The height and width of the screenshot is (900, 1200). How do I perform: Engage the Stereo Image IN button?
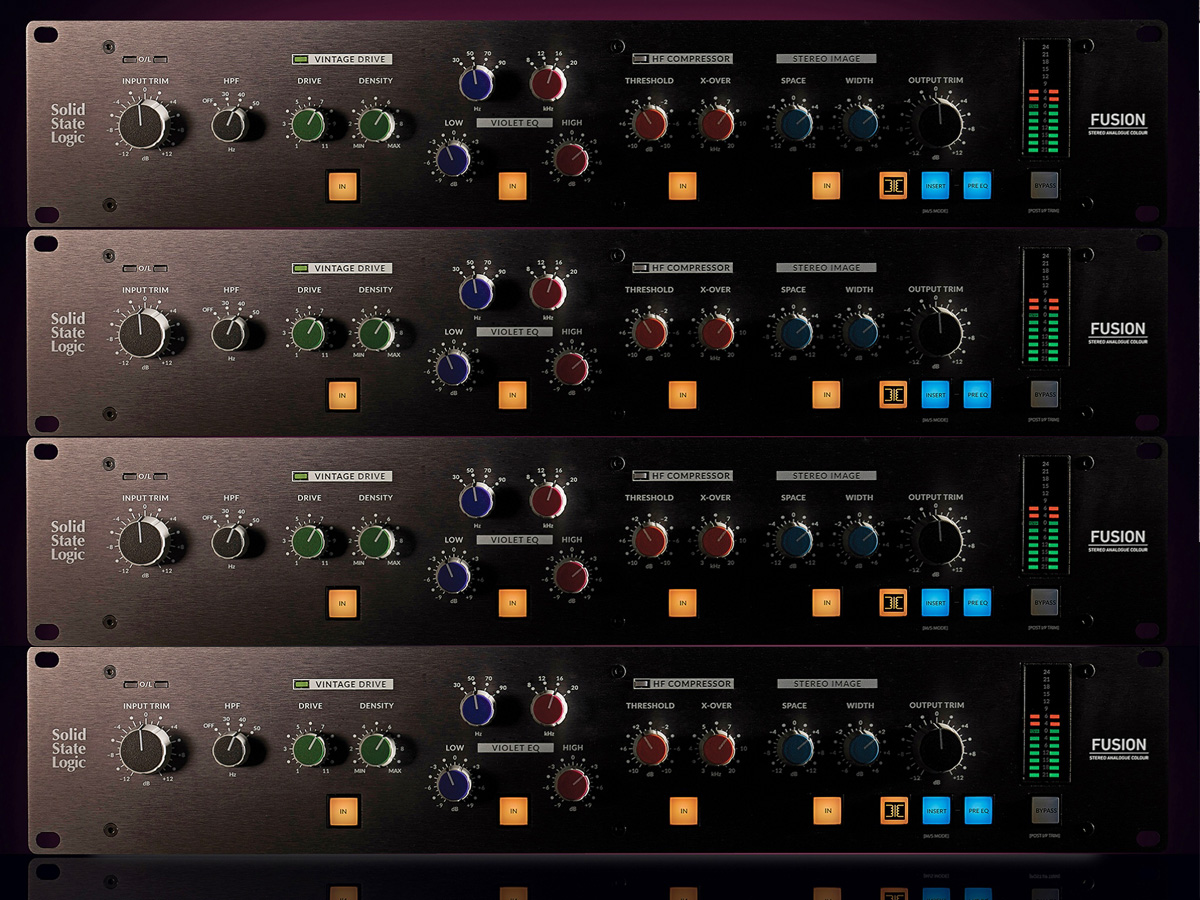tap(825, 185)
